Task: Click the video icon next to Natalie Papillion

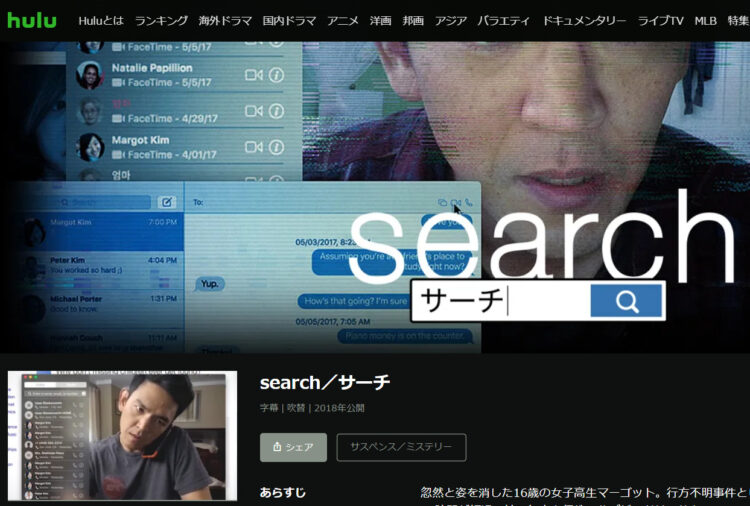Action: pyautogui.click(x=254, y=75)
